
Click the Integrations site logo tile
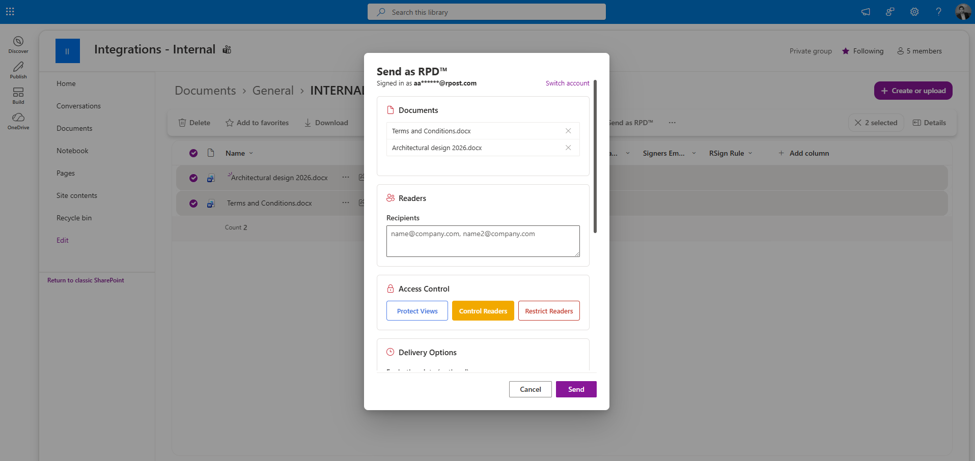[x=67, y=51]
